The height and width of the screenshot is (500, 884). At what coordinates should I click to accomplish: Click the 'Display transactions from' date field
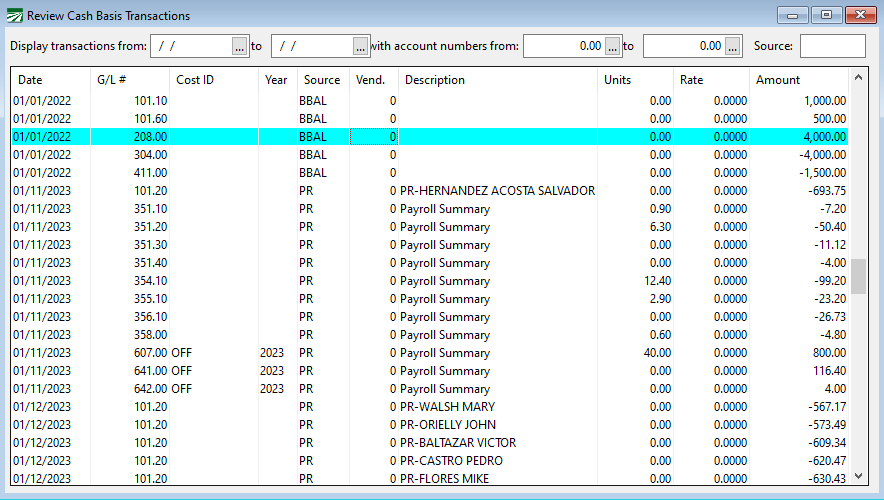[x=192, y=46]
